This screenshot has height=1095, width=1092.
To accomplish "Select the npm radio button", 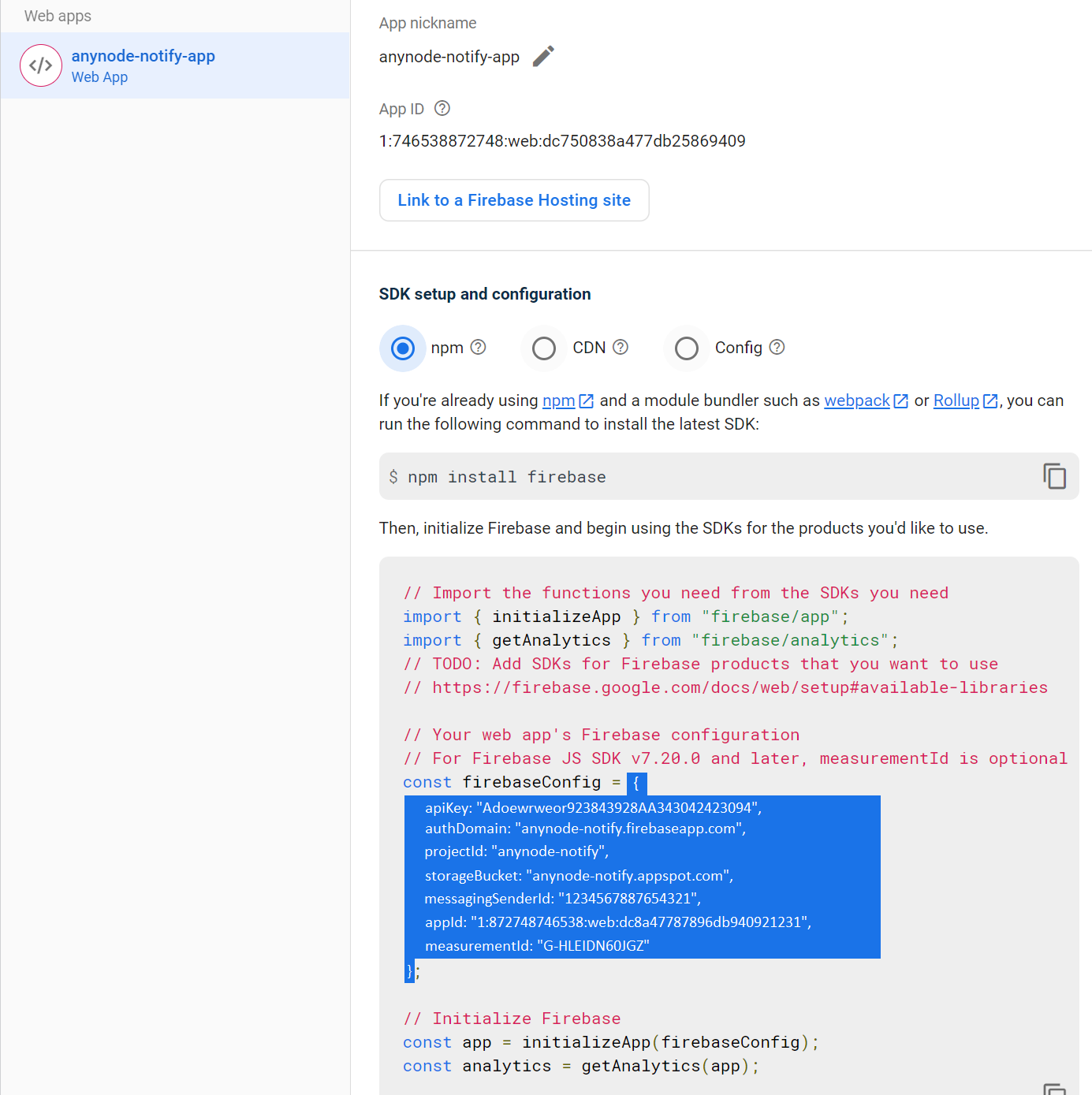I will click(403, 348).
